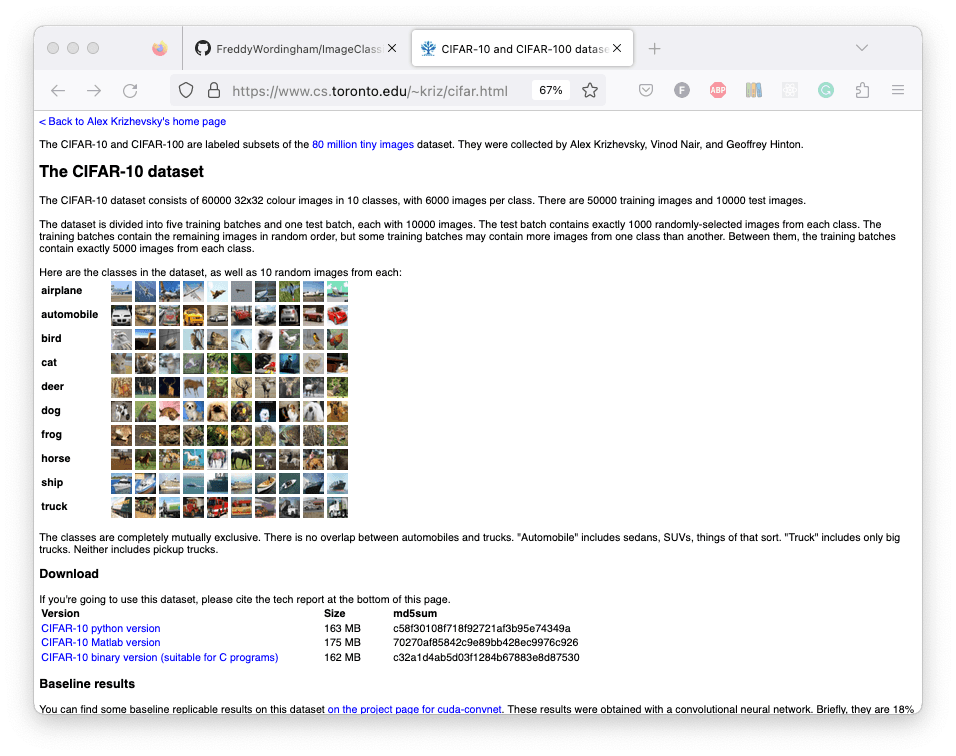This screenshot has width=956, height=756.
Task: Bookmark this page with the star
Action: (590, 91)
